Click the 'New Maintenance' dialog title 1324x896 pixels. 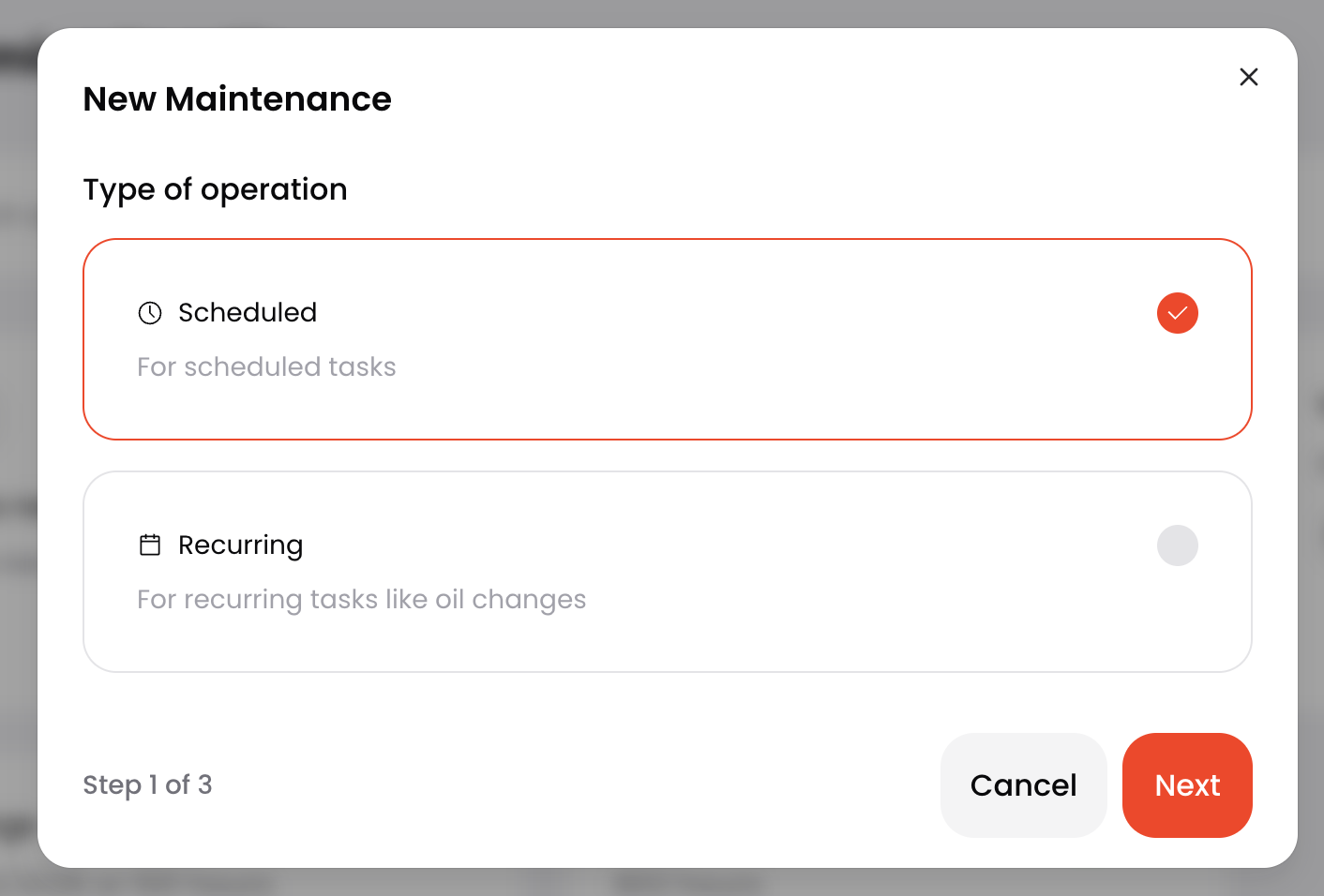tap(237, 98)
